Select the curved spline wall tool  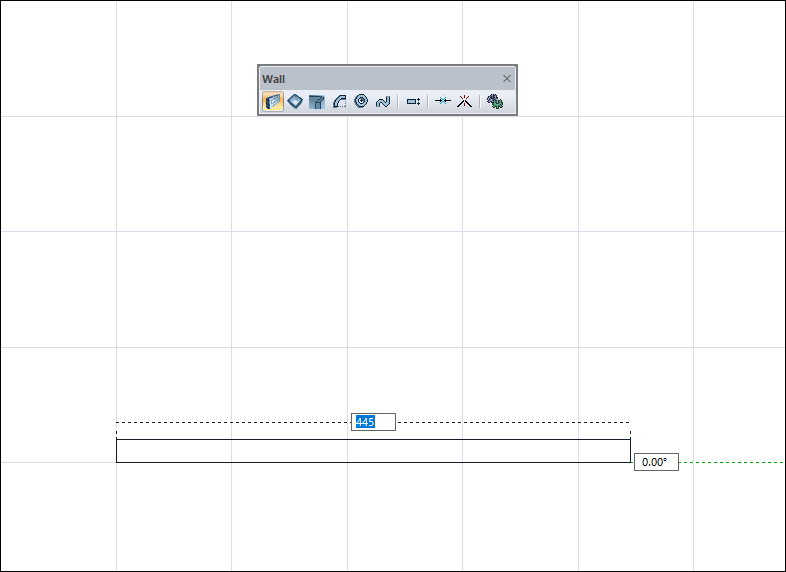point(382,101)
